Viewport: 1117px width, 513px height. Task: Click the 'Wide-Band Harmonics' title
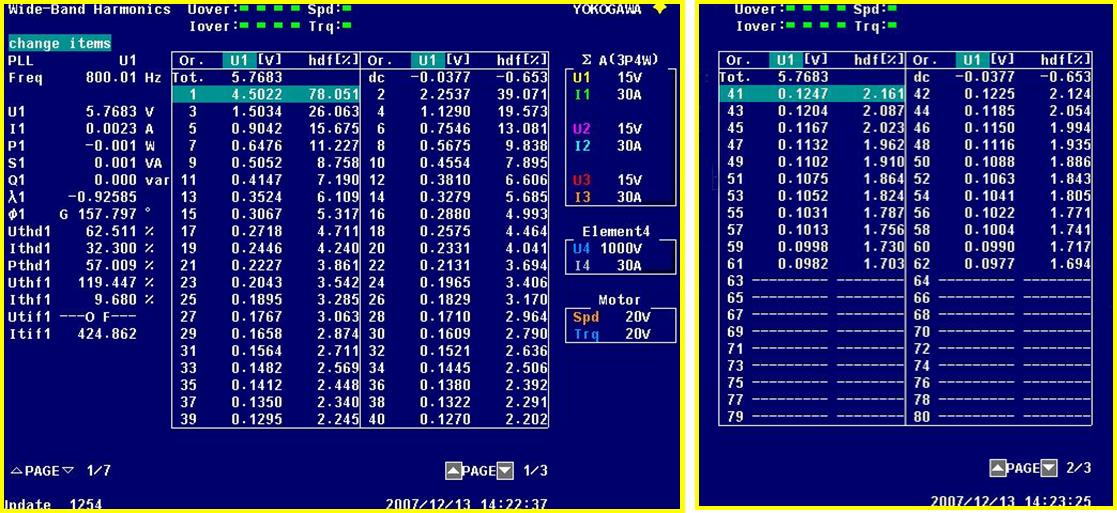coord(89,9)
